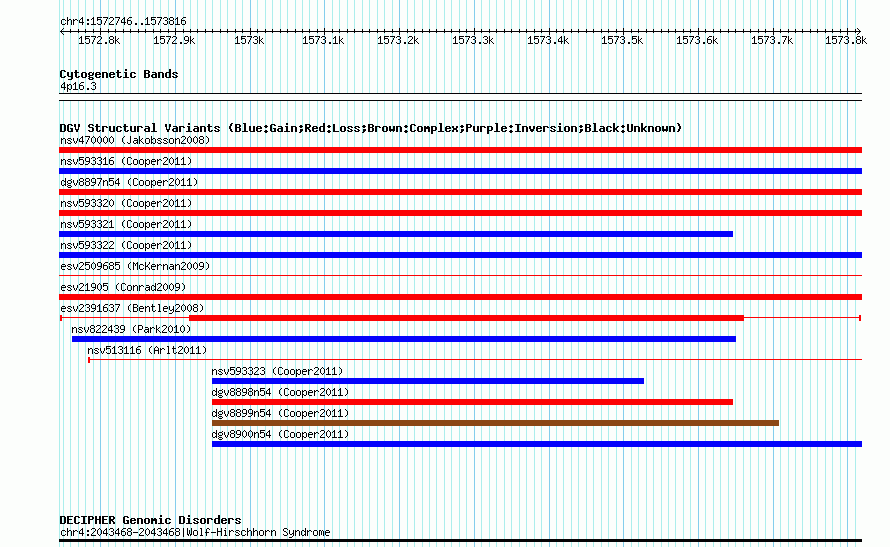Open the nsv593321 (Cooper2011) label
Viewport: 890px width, 547px height.
tap(126, 224)
